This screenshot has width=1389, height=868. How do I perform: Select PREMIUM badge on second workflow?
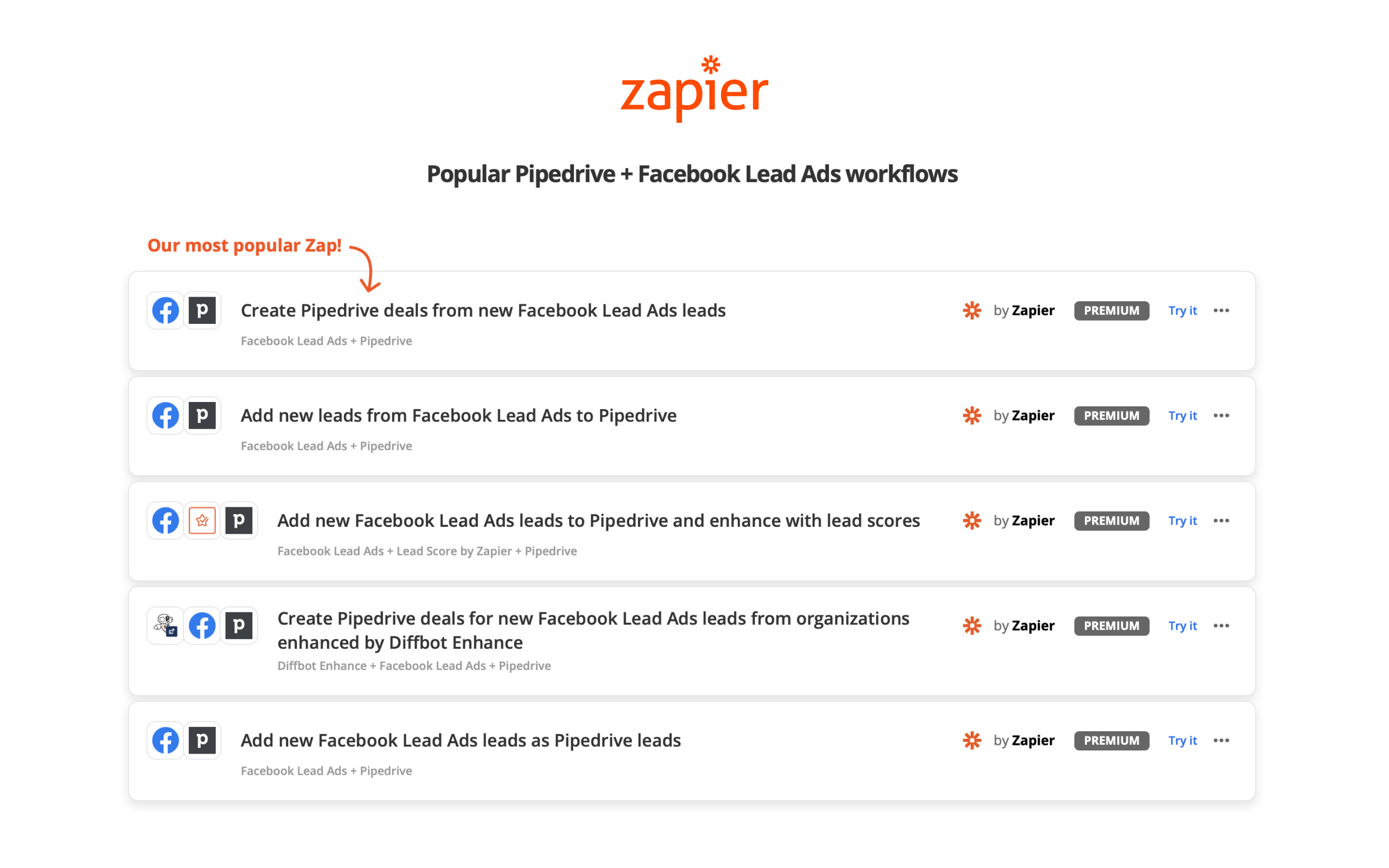(1112, 415)
